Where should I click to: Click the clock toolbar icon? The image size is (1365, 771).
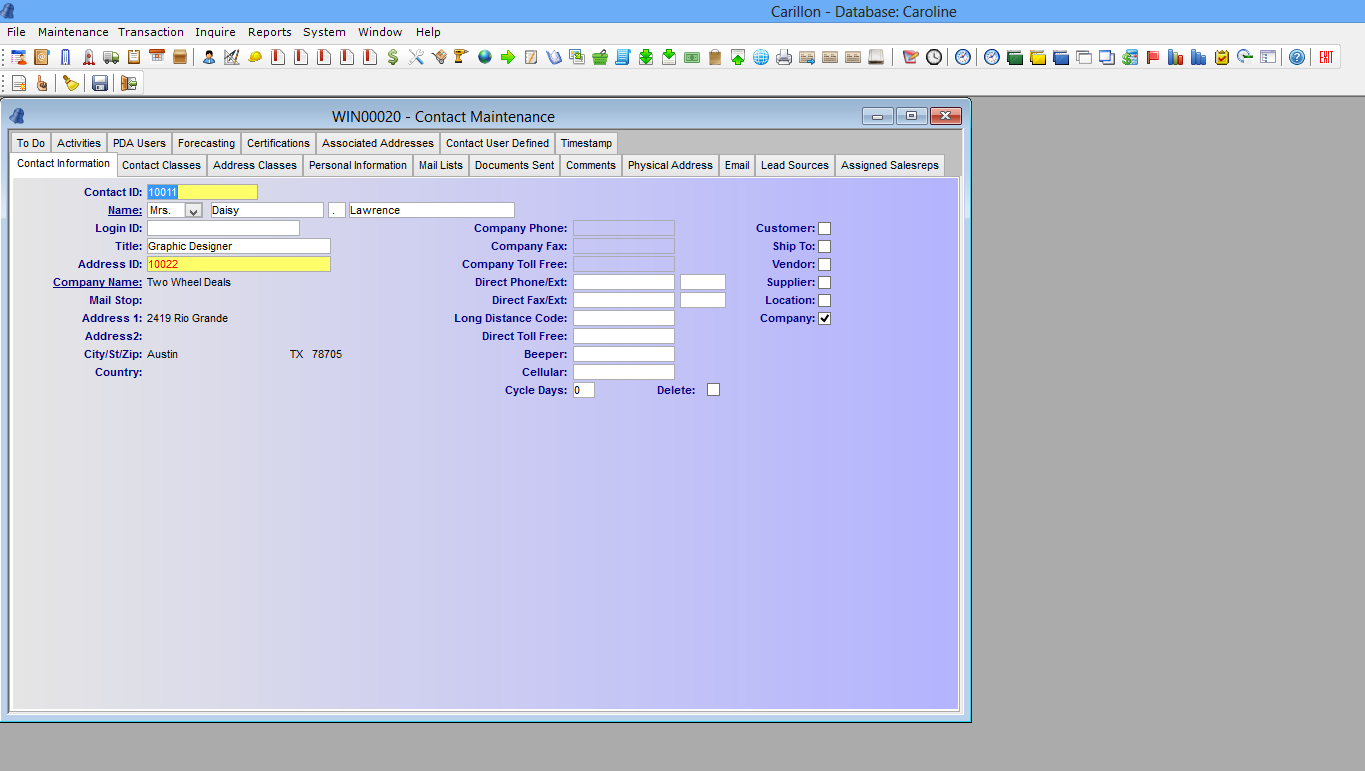(x=932, y=57)
